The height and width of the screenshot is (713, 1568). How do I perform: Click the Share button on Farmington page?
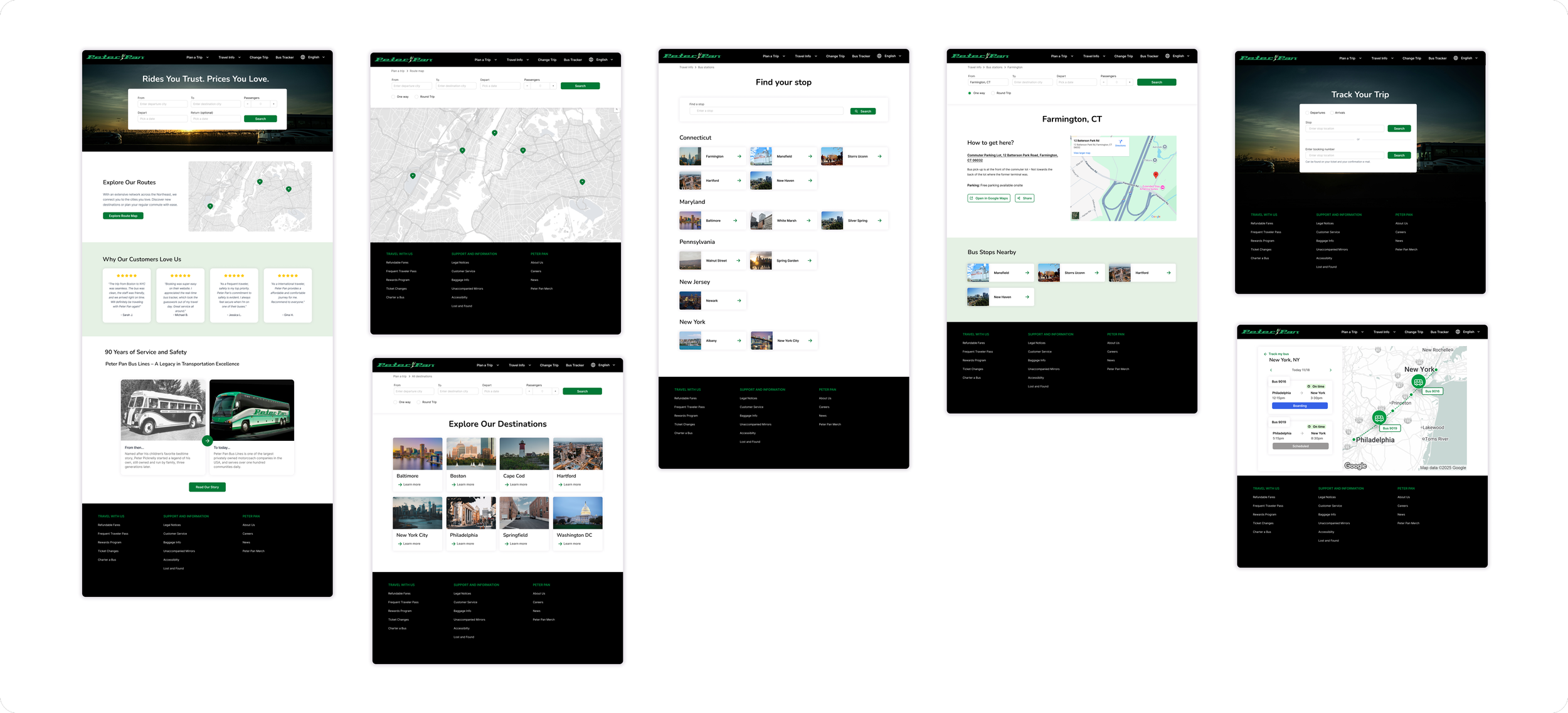point(1024,198)
